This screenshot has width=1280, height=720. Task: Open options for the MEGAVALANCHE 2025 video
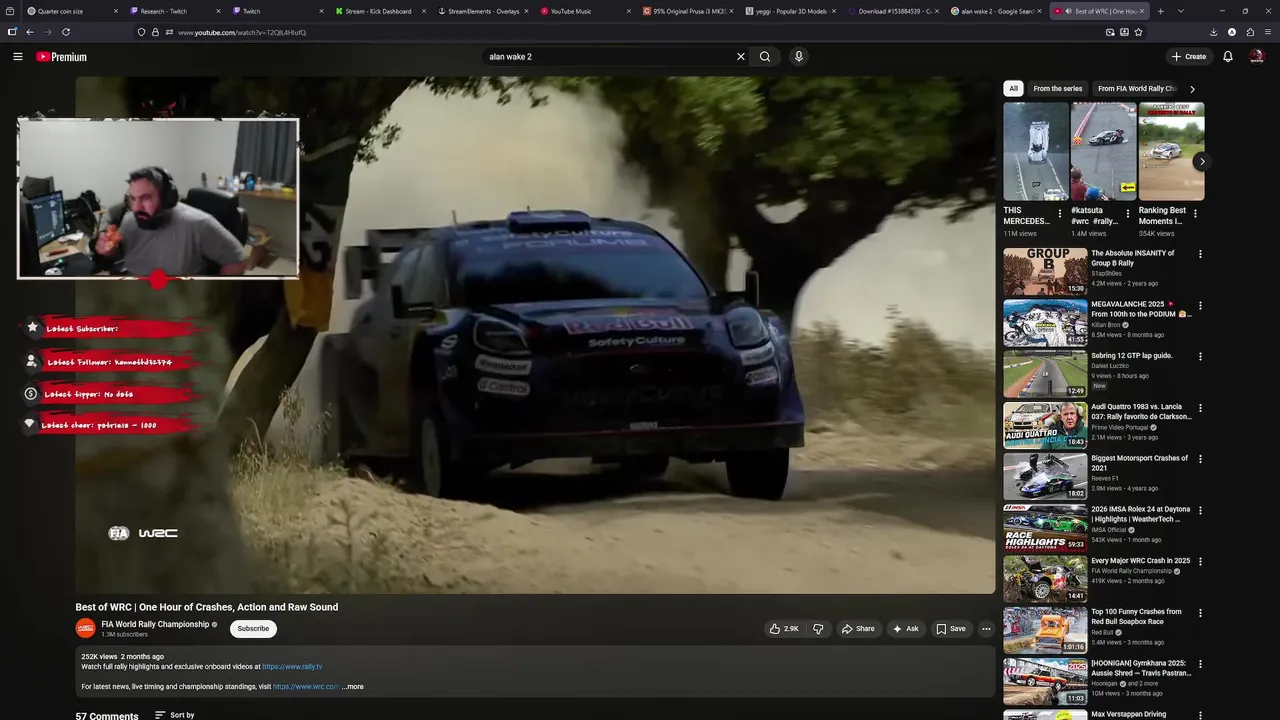click(1200, 306)
